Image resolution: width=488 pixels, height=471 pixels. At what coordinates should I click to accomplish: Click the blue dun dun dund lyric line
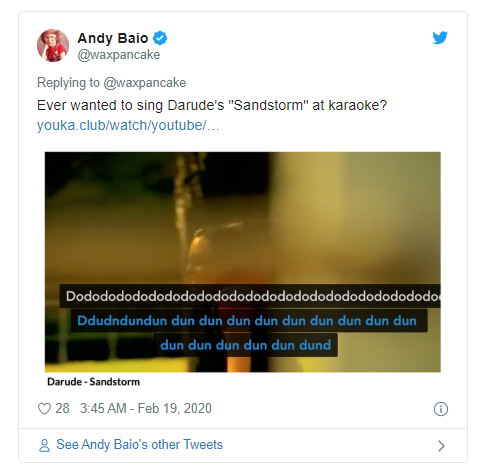point(246,345)
